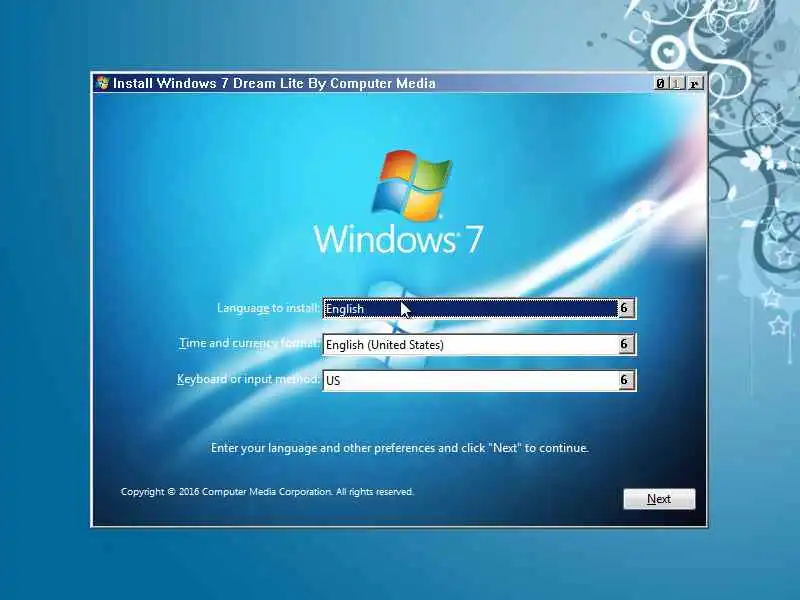Click the window title 'Install Windows 7 Dream Lite'
The image size is (800, 600).
click(274, 83)
